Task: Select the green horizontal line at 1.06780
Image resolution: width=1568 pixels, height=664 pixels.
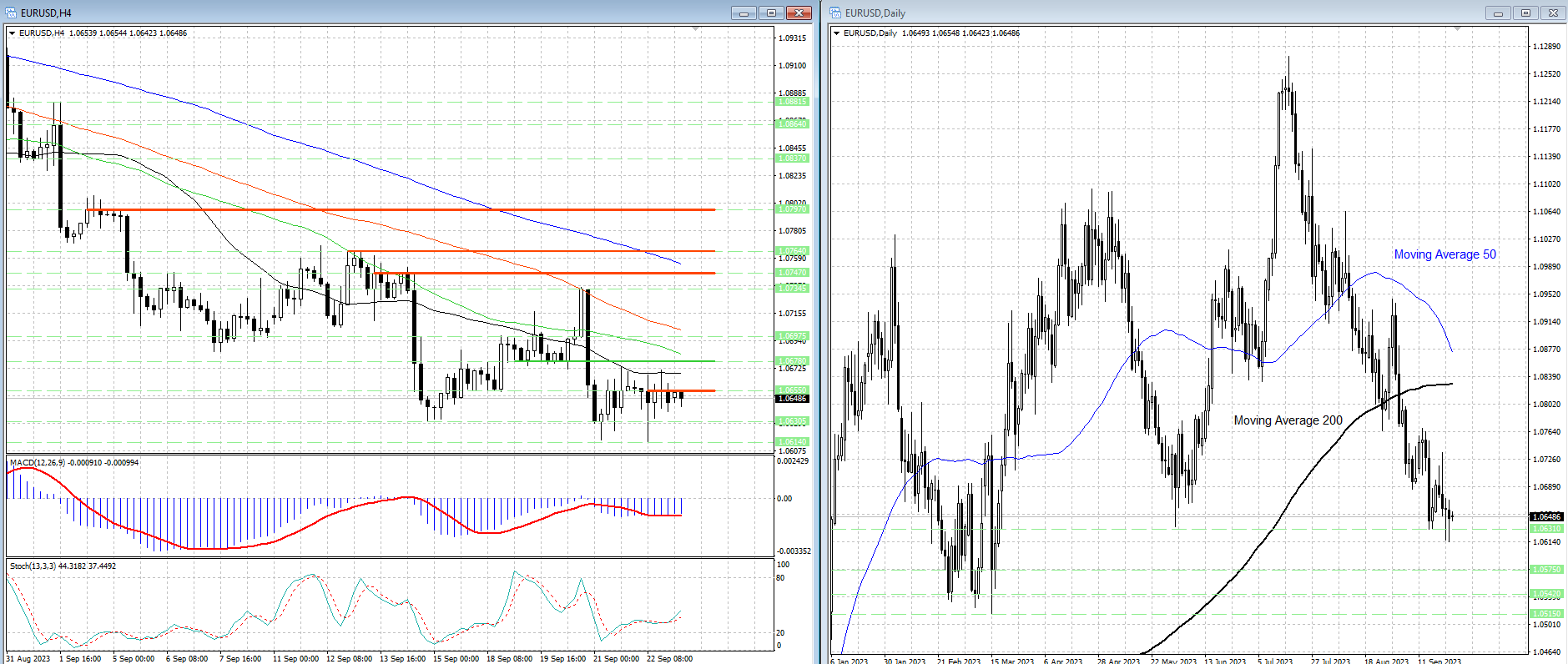Action: point(618,361)
